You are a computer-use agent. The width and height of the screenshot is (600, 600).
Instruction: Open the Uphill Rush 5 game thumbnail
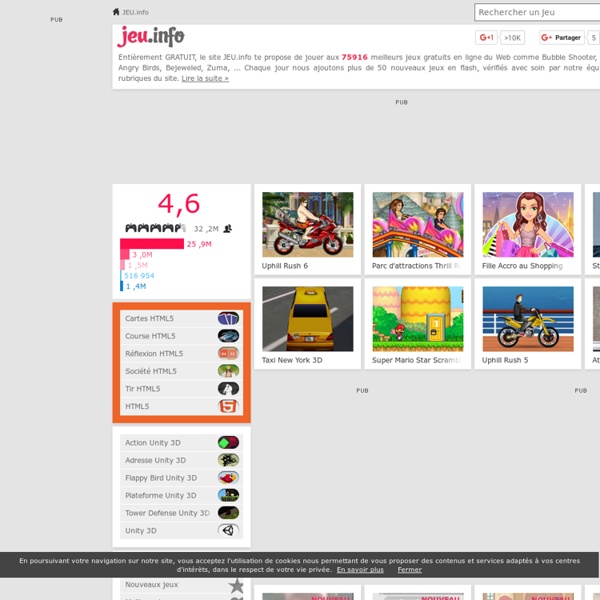click(528, 319)
